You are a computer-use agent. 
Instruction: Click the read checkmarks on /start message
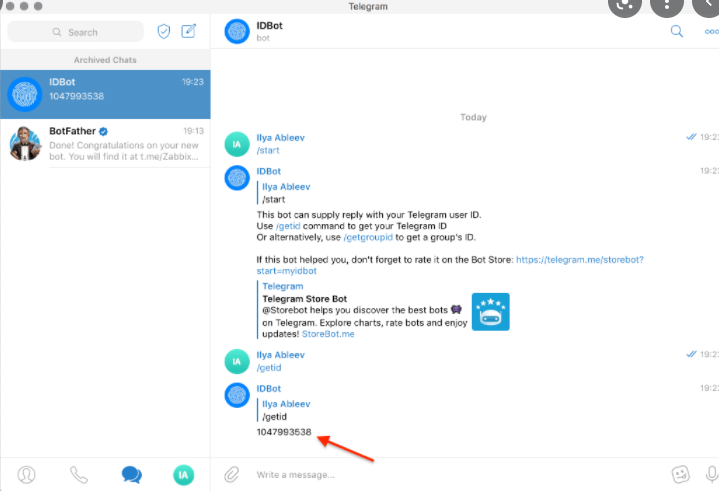coord(691,137)
